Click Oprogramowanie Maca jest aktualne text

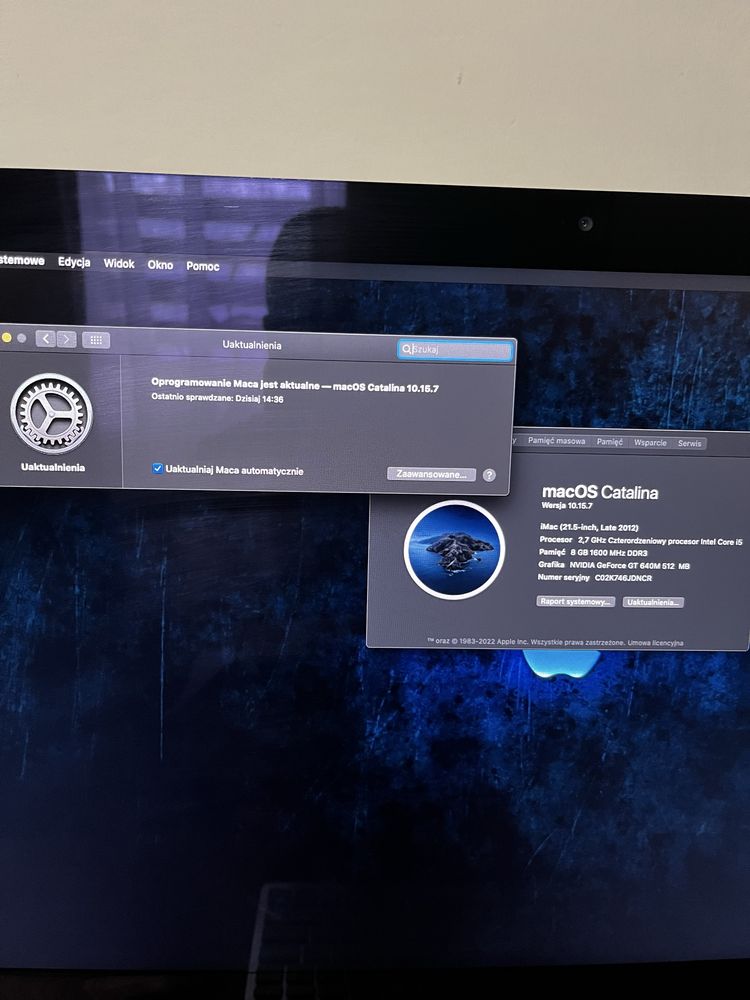click(235, 384)
